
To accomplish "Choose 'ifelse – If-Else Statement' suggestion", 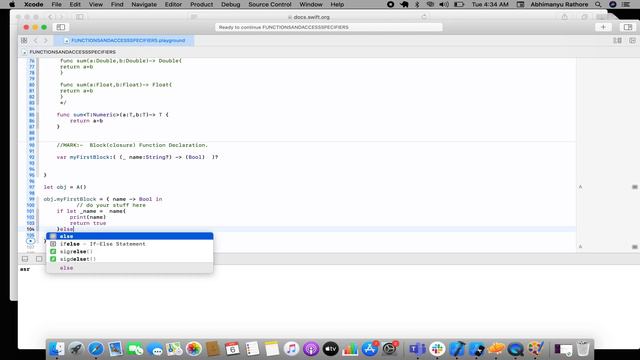I will 130,244.
